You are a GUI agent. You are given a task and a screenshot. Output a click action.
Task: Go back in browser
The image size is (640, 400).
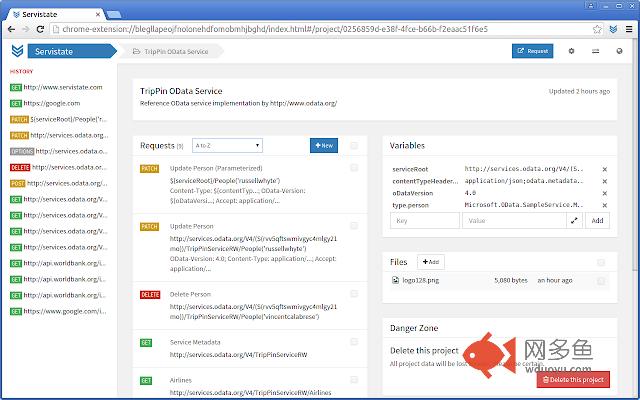pos(11,29)
